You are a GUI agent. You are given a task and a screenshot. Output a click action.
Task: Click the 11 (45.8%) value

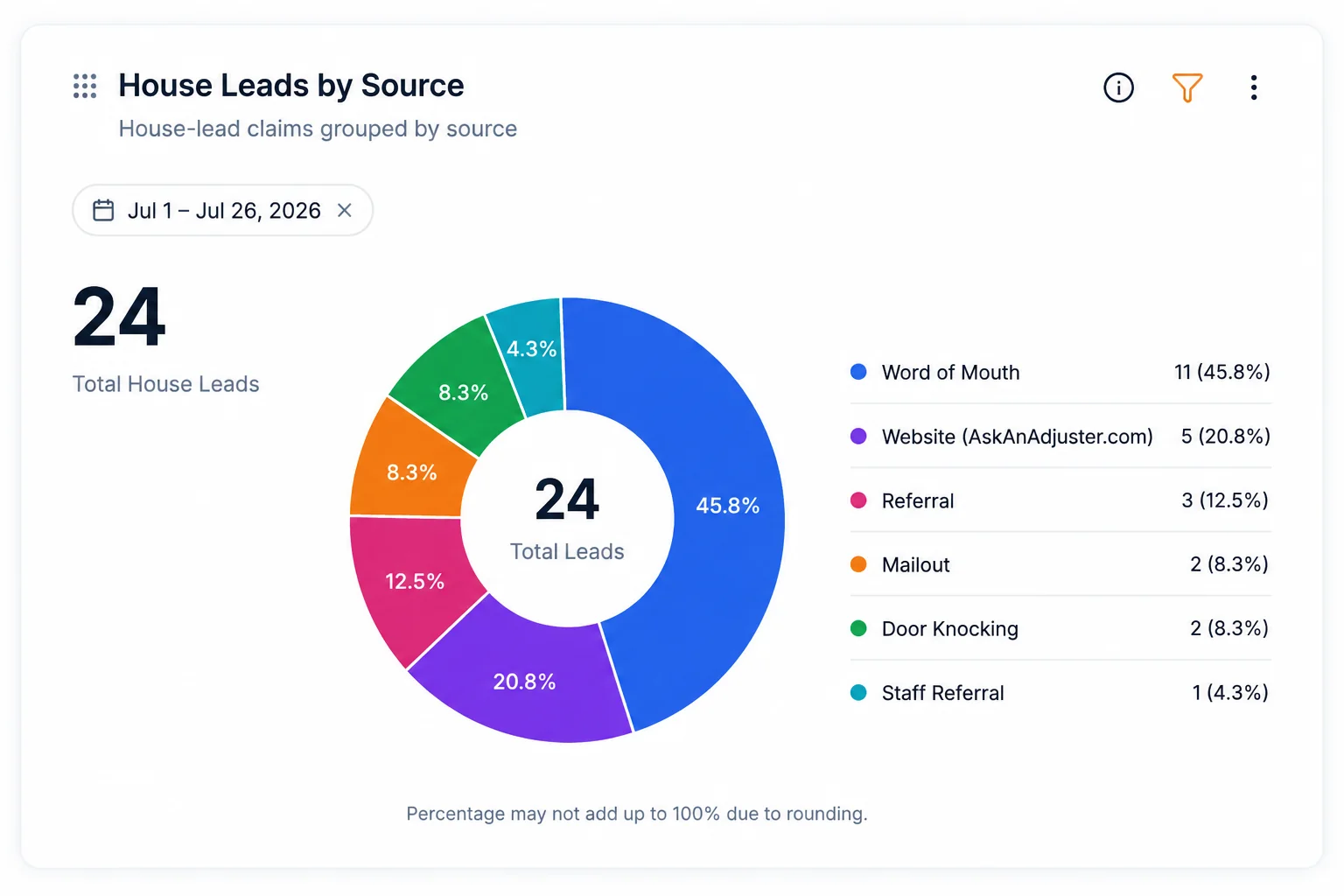click(x=1221, y=372)
